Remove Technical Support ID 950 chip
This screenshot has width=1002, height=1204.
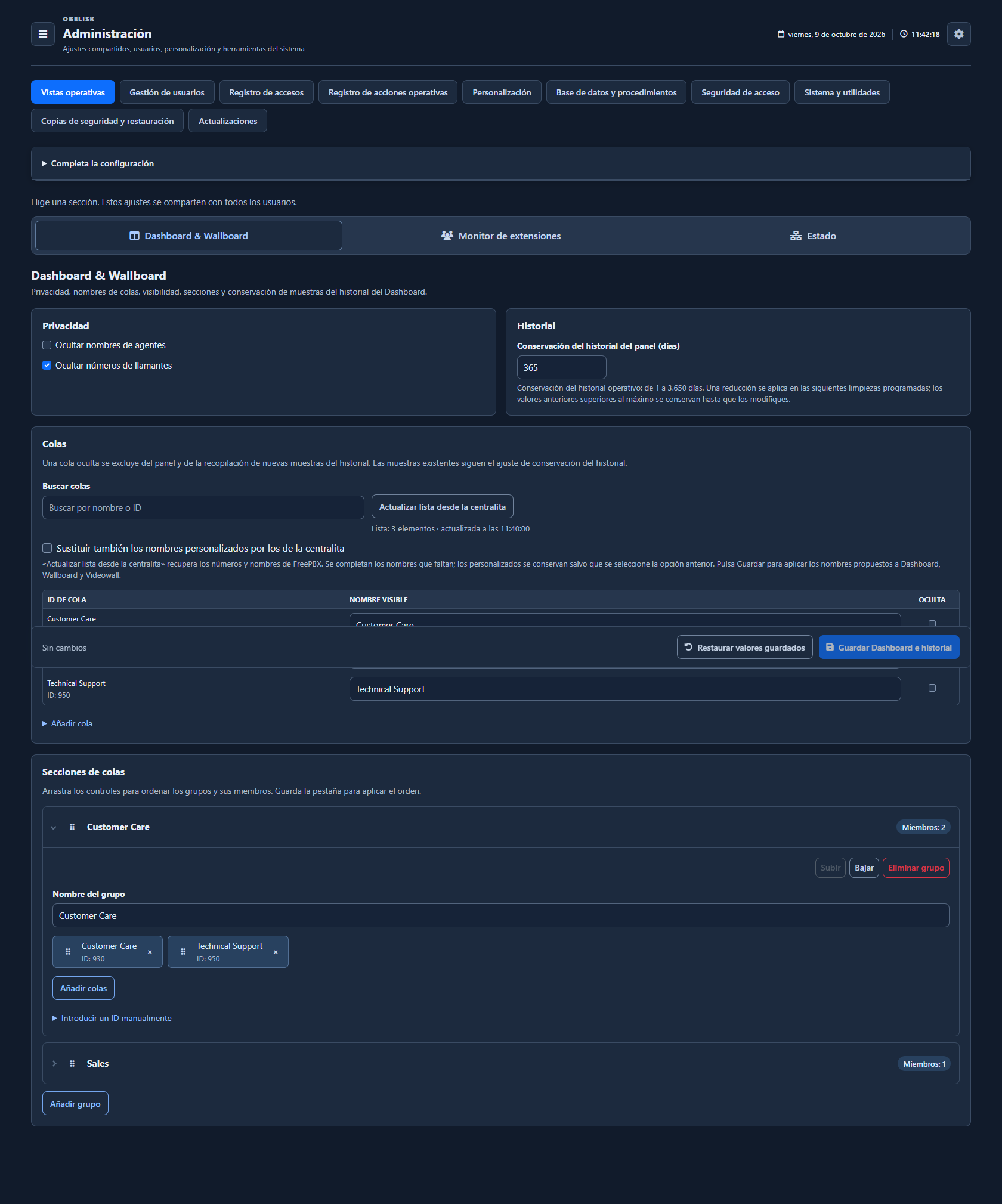(x=276, y=952)
